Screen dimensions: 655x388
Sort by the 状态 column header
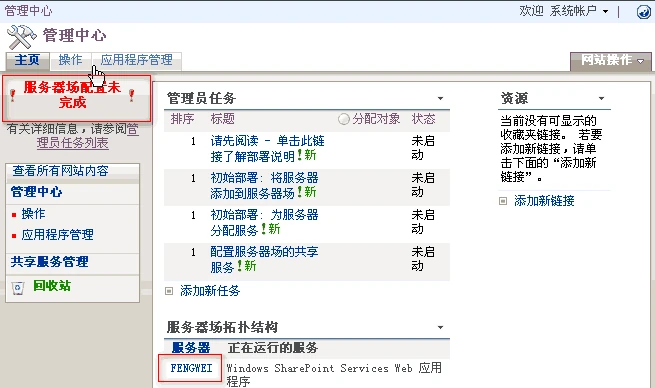tap(424, 119)
